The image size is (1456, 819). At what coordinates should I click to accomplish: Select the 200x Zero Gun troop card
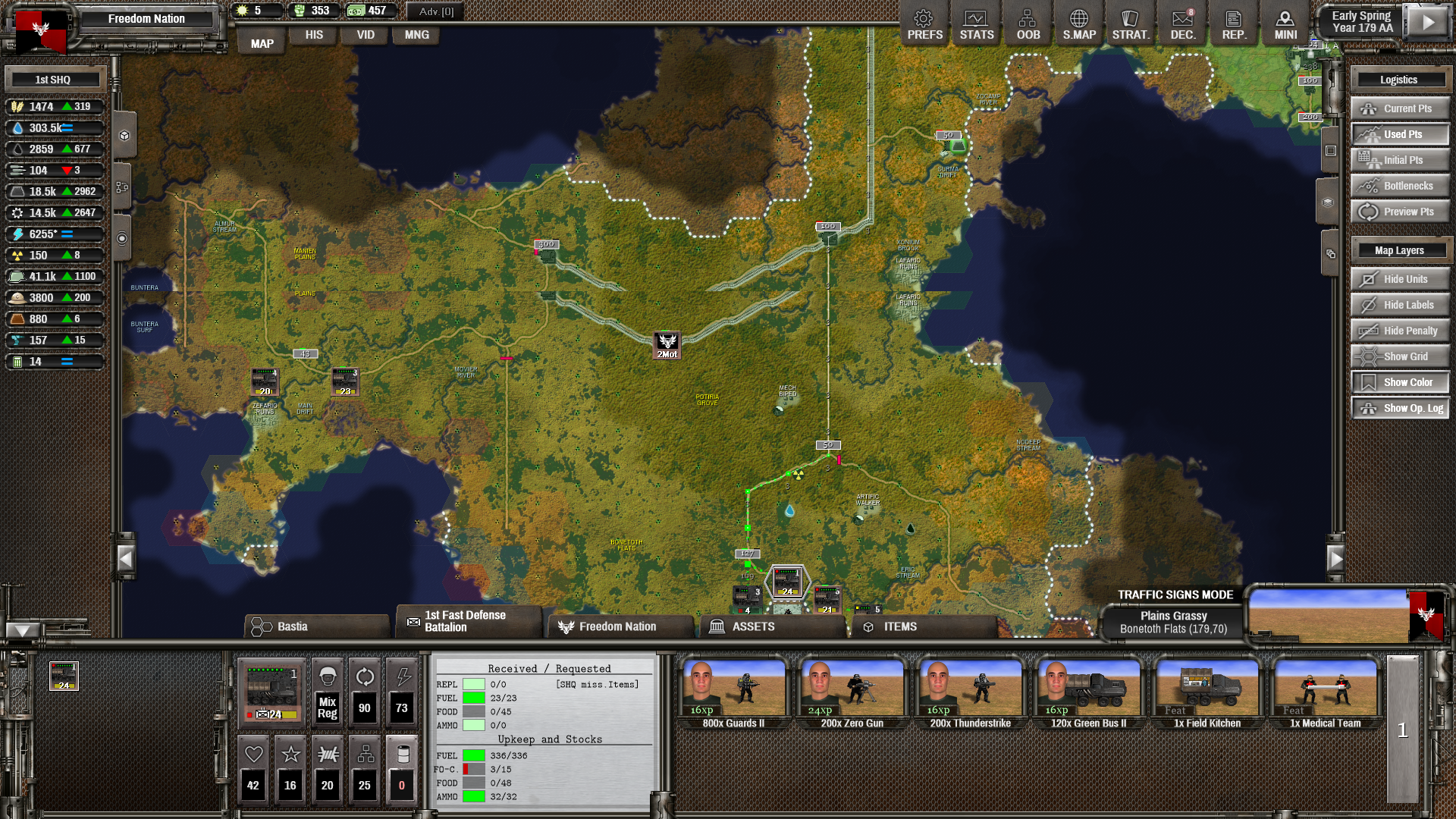click(852, 694)
